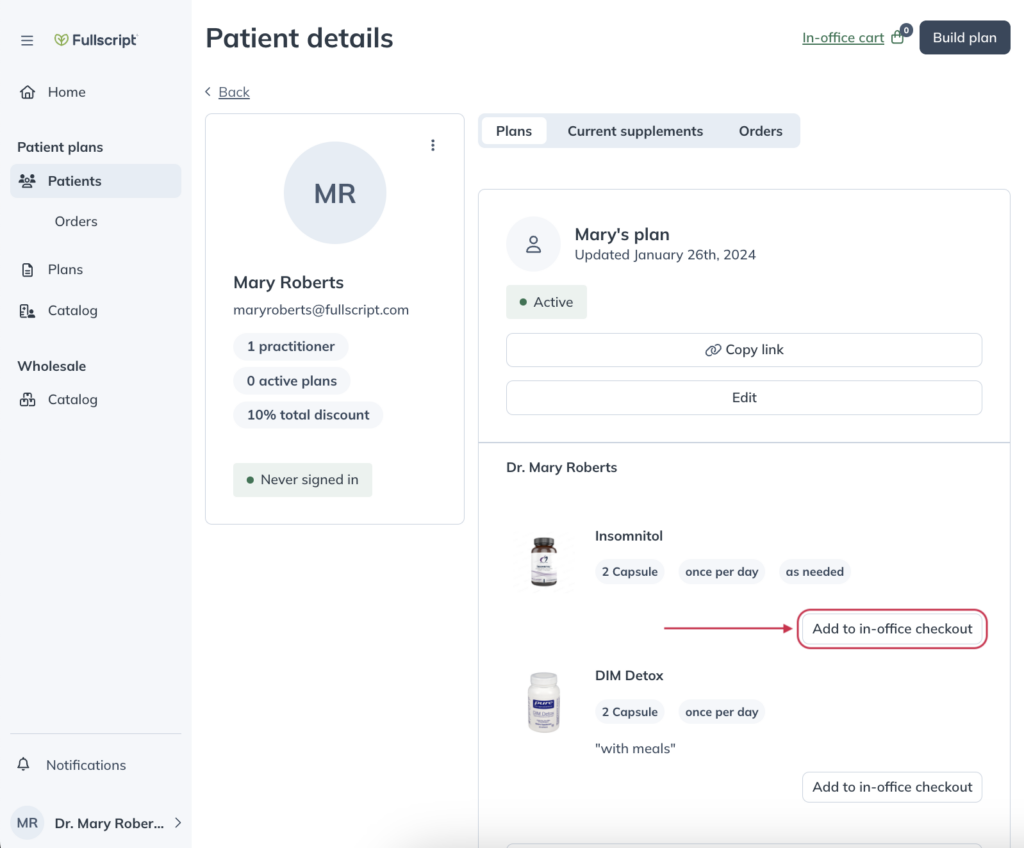Click the Insomnitol bottle image
The height and width of the screenshot is (848, 1024).
(544, 562)
